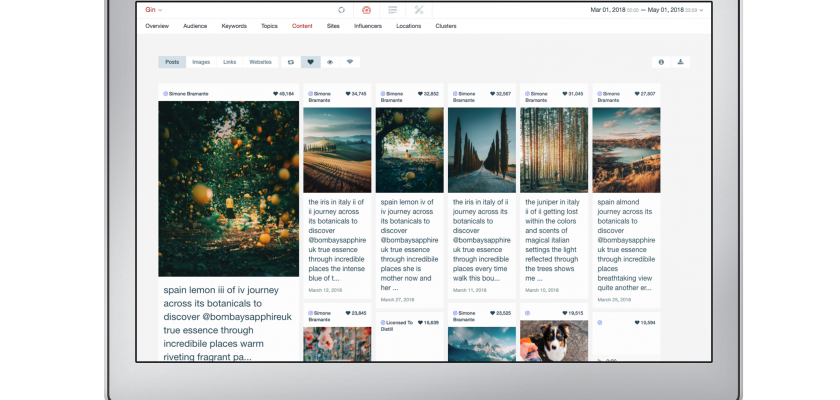Open the Keywords tab
The height and width of the screenshot is (400, 840).
[234, 26]
